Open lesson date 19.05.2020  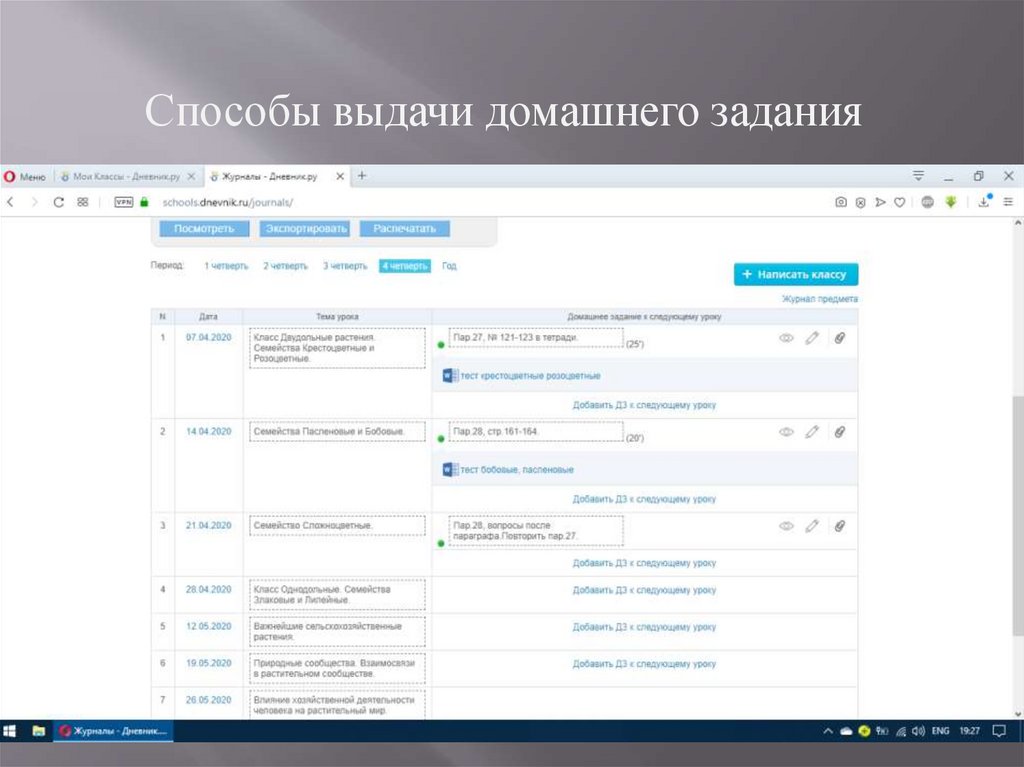(208, 662)
